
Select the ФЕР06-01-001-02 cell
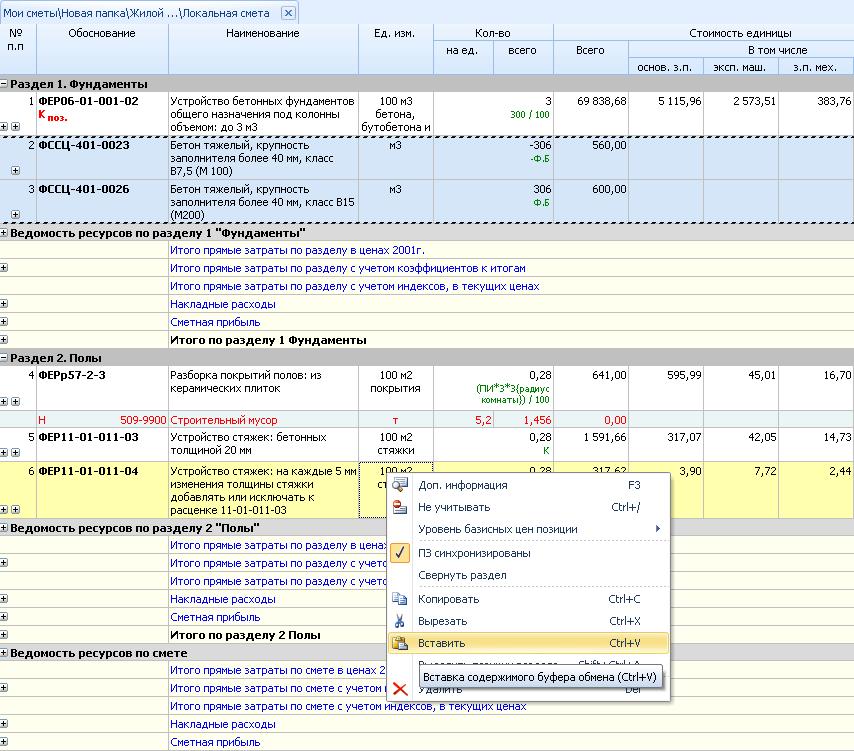tap(88, 102)
